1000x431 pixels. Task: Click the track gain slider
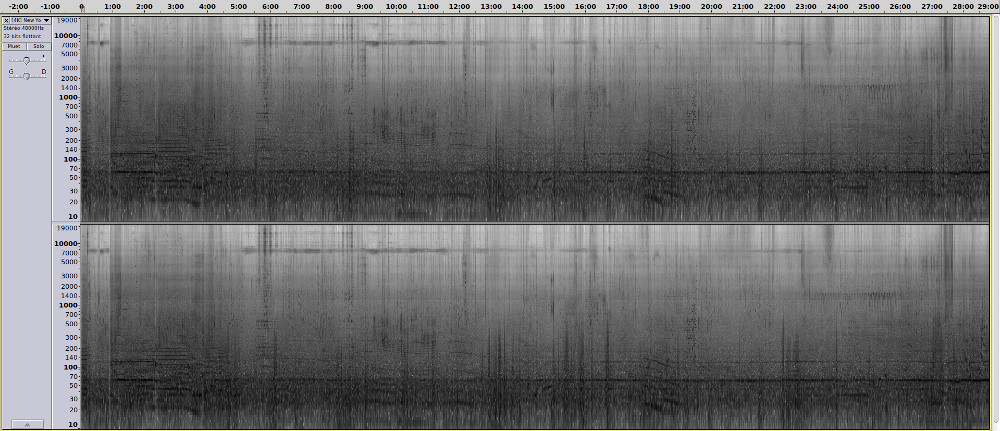[26, 60]
